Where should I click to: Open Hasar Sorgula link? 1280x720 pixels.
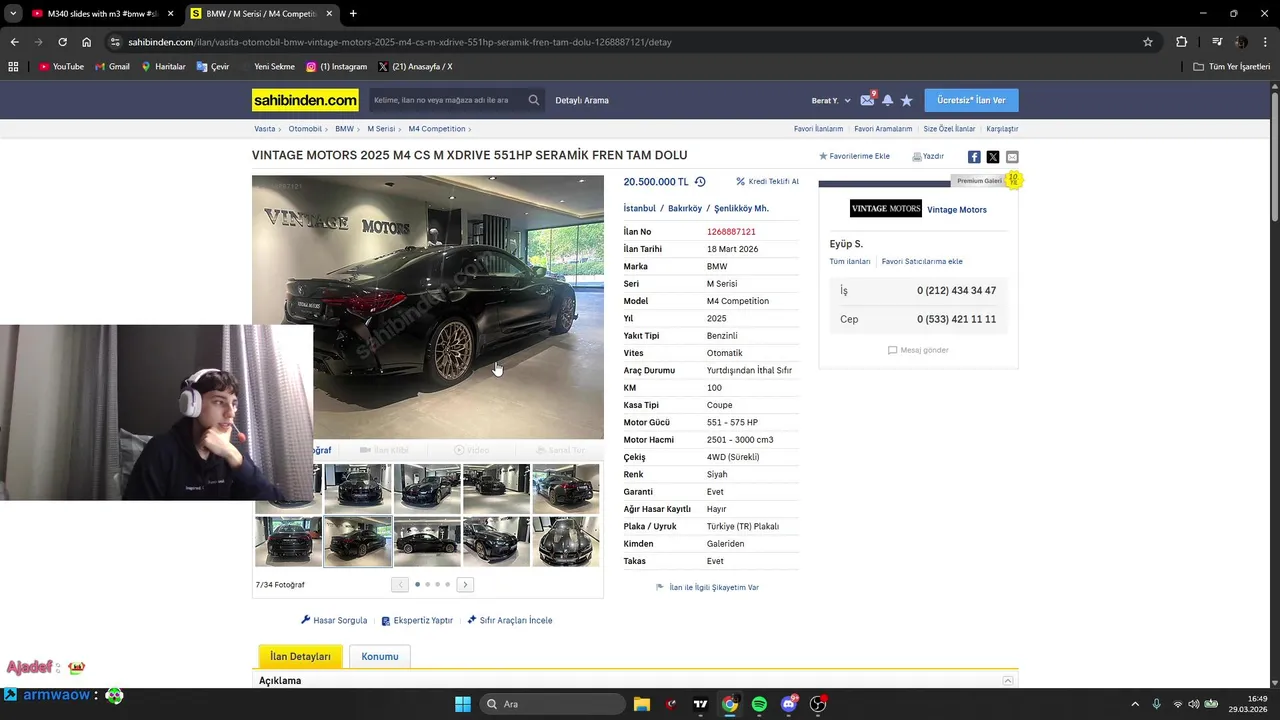click(334, 620)
